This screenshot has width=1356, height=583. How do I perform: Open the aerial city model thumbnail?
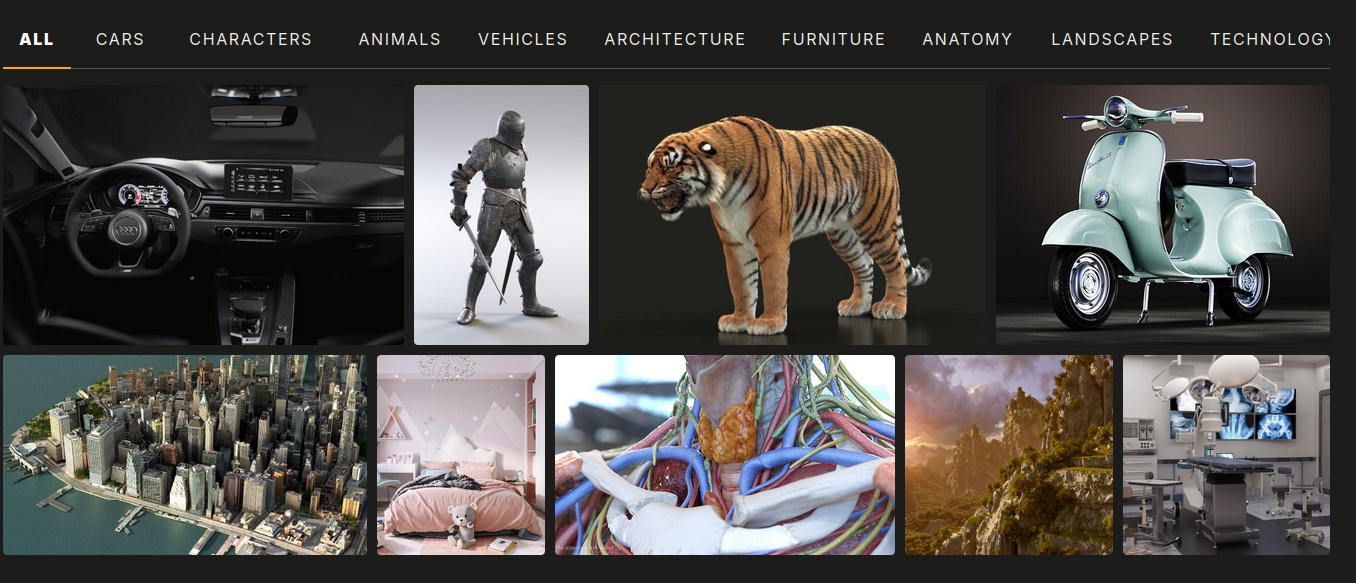[185, 455]
